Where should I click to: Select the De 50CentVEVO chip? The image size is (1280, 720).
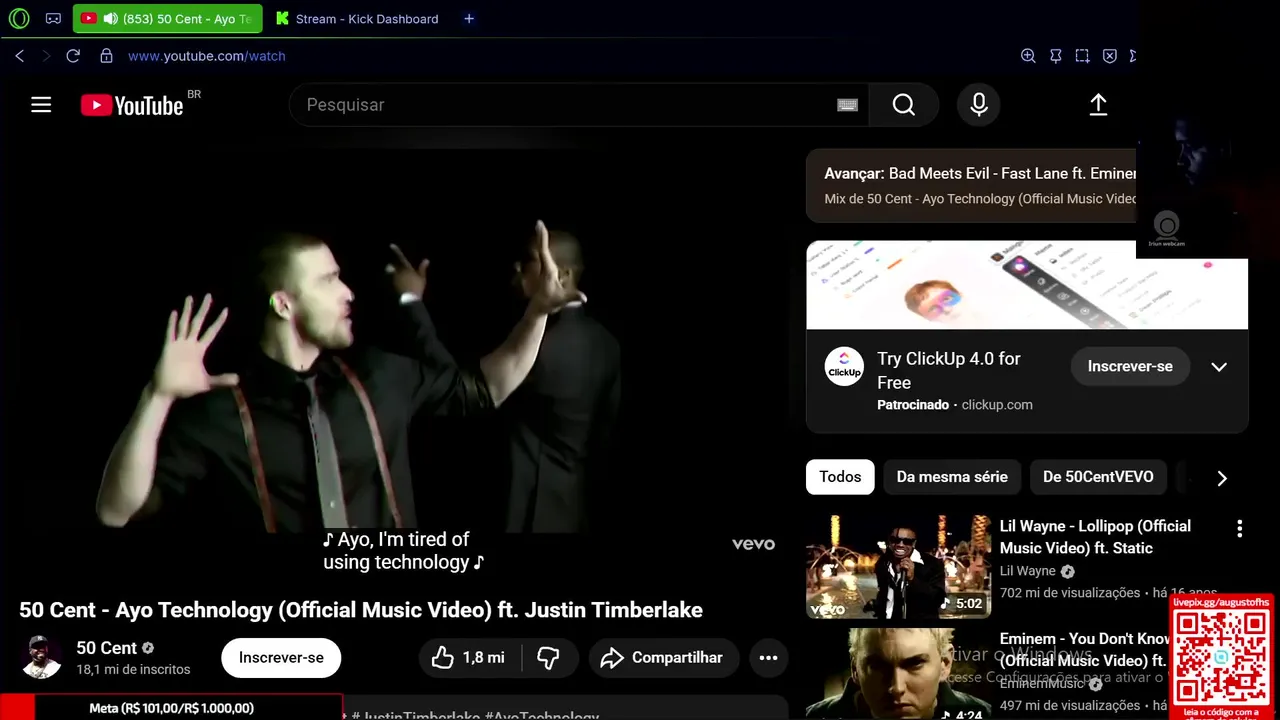click(x=1098, y=477)
